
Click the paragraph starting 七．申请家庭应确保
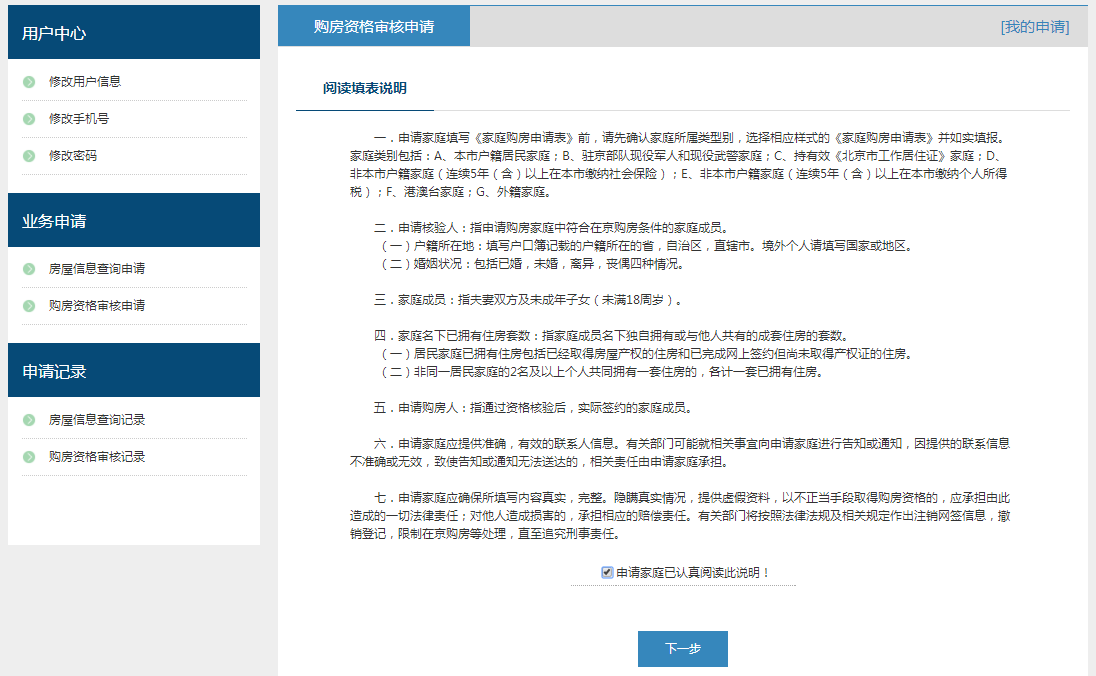point(679,516)
